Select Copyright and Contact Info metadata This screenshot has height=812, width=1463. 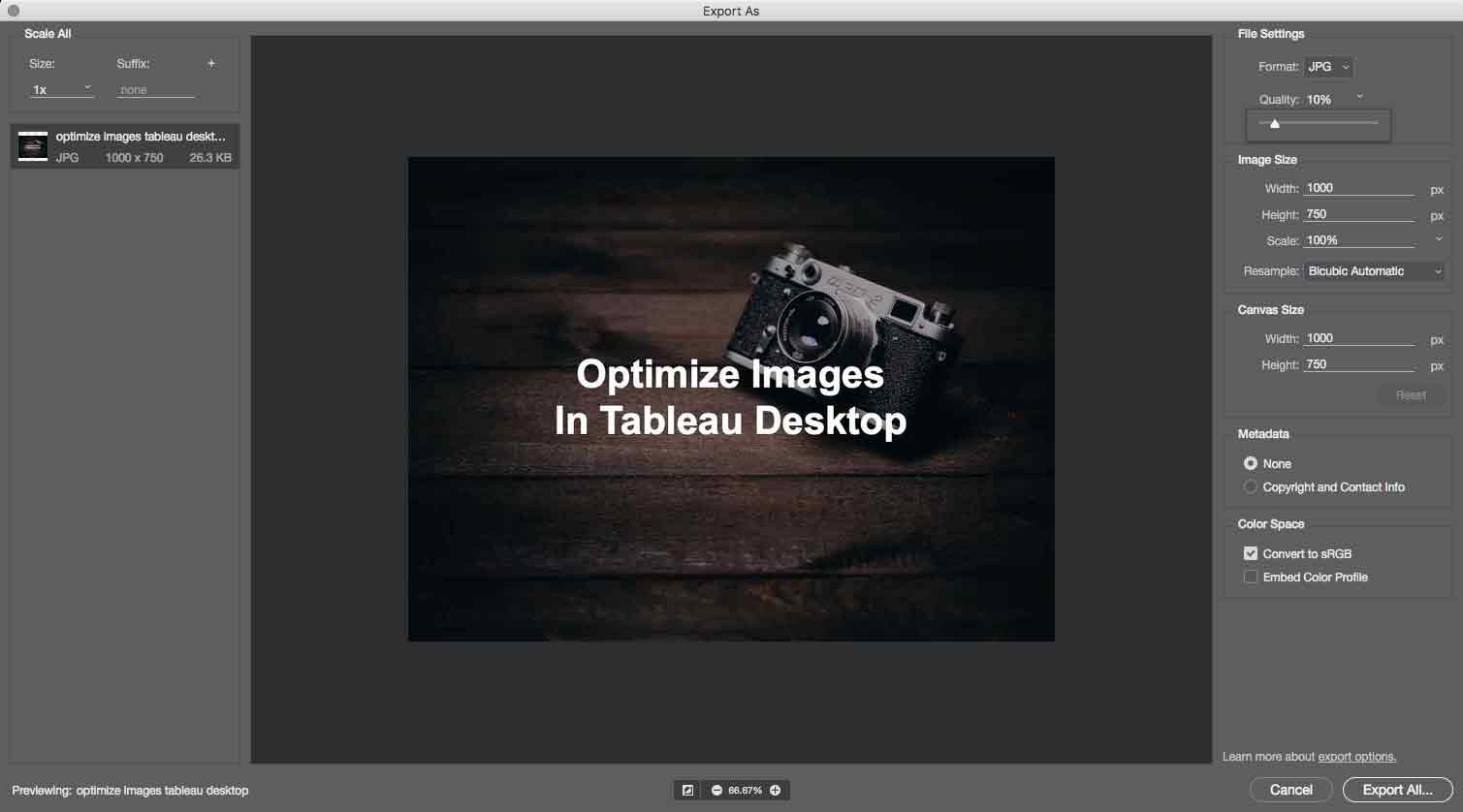point(1251,486)
